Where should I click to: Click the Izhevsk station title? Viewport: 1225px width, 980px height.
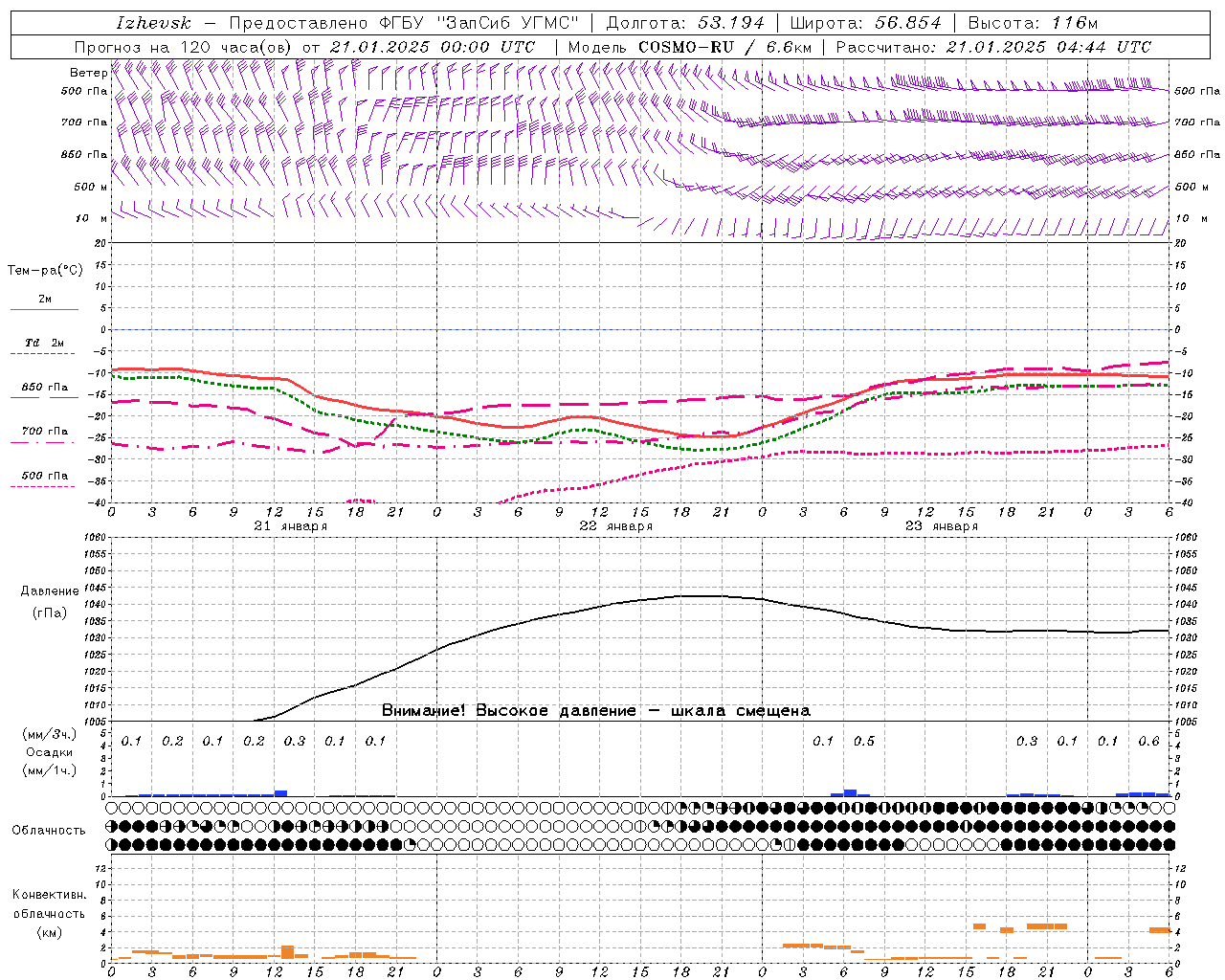click(x=153, y=23)
